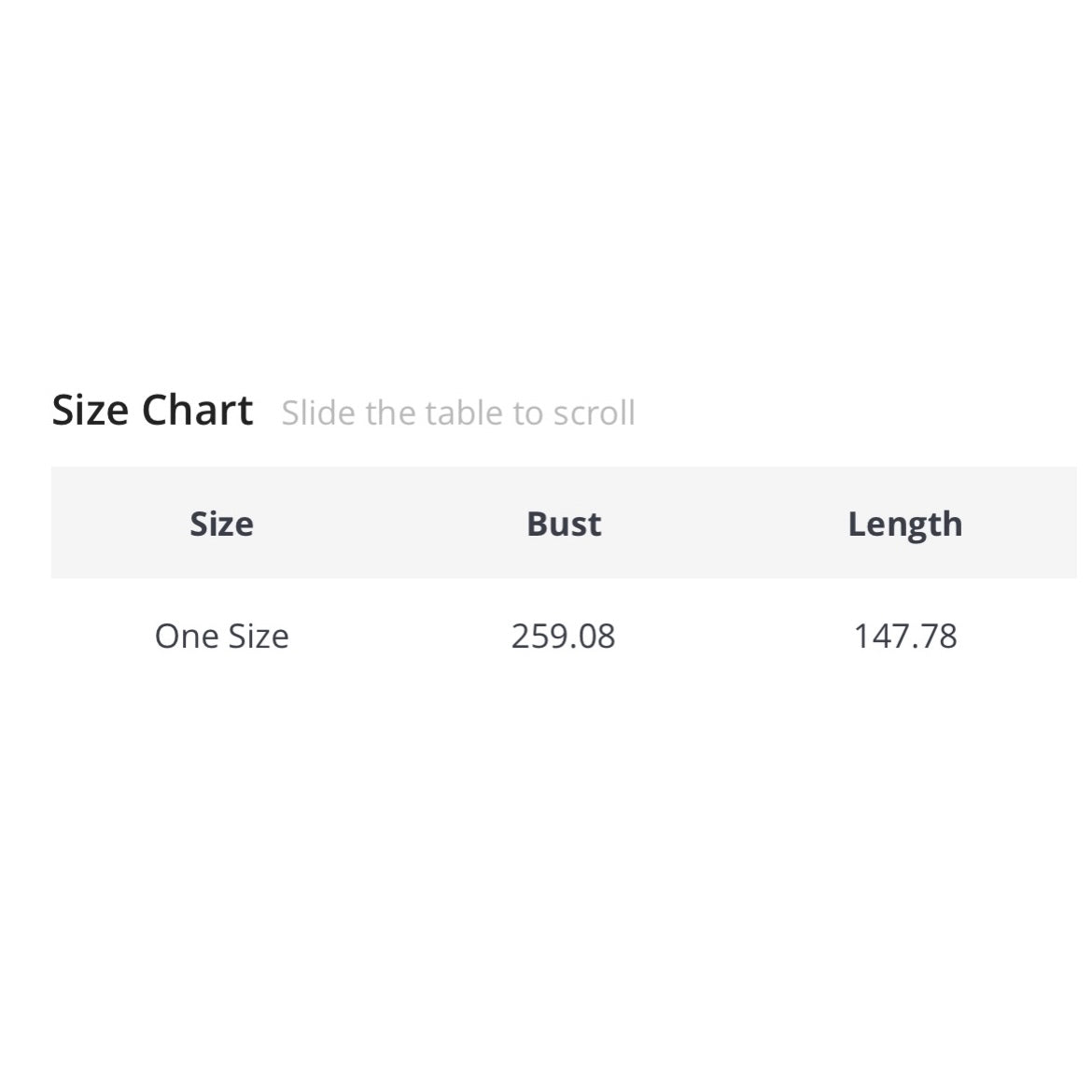Screen dimensions: 1092x1092
Task: Click the length value 147.78
Action: pos(904,637)
